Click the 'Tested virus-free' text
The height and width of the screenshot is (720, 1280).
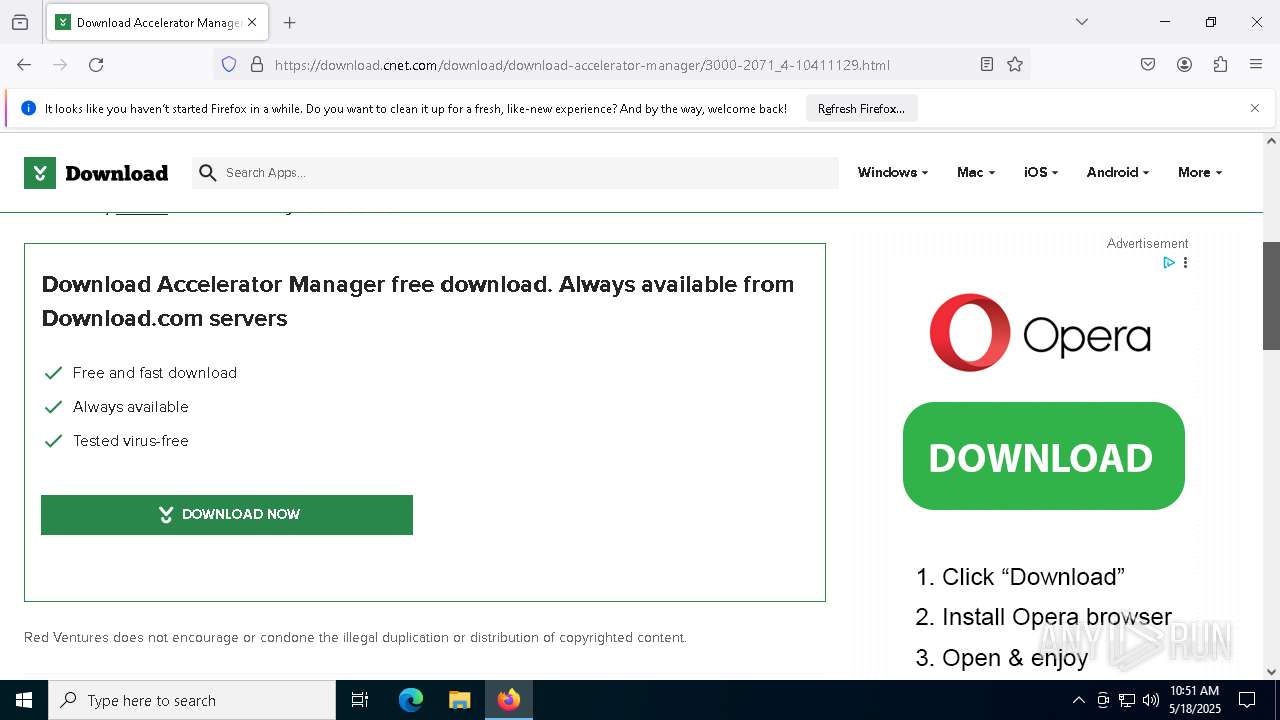[131, 441]
